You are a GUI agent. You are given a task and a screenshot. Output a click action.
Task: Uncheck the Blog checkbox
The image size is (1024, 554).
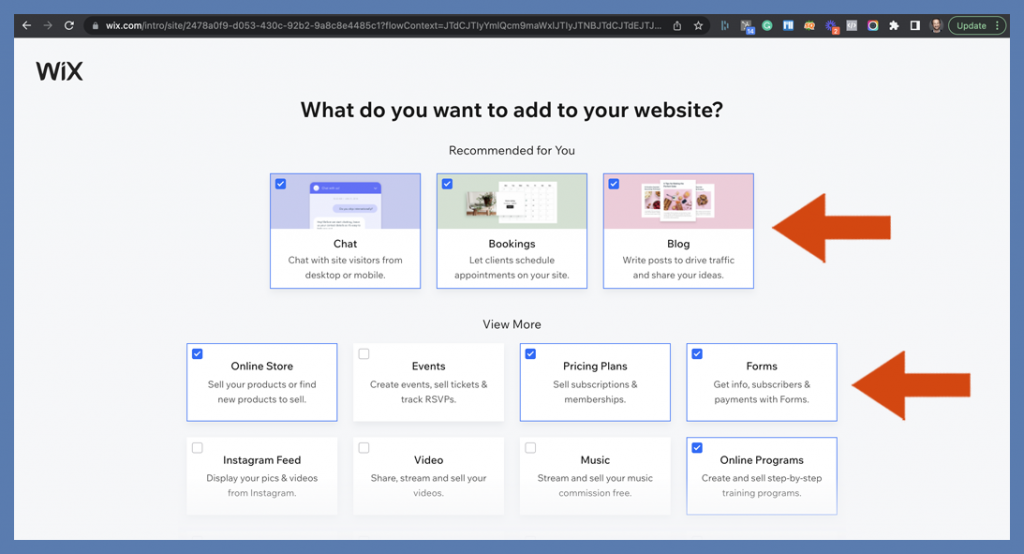pyautogui.click(x=614, y=184)
